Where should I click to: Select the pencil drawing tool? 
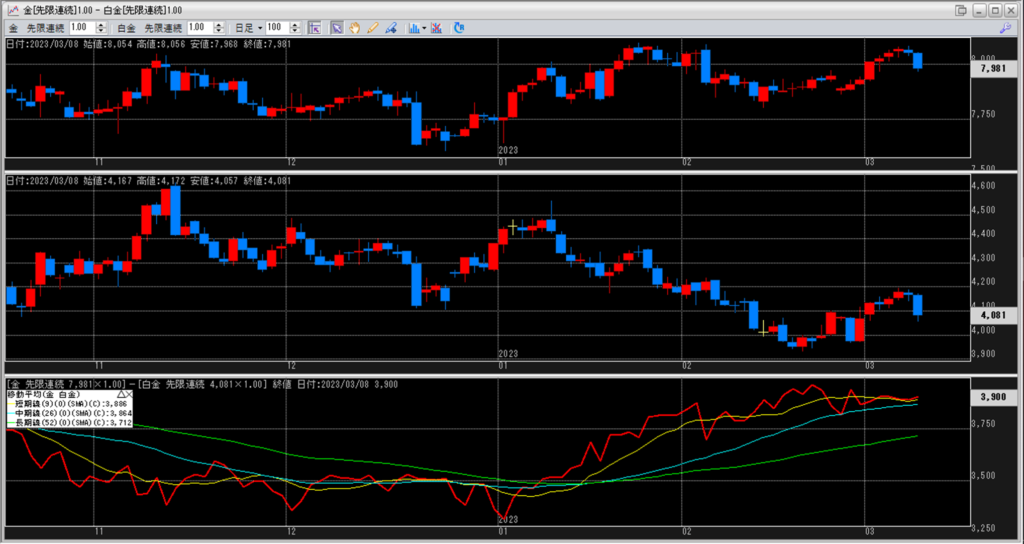coord(372,27)
